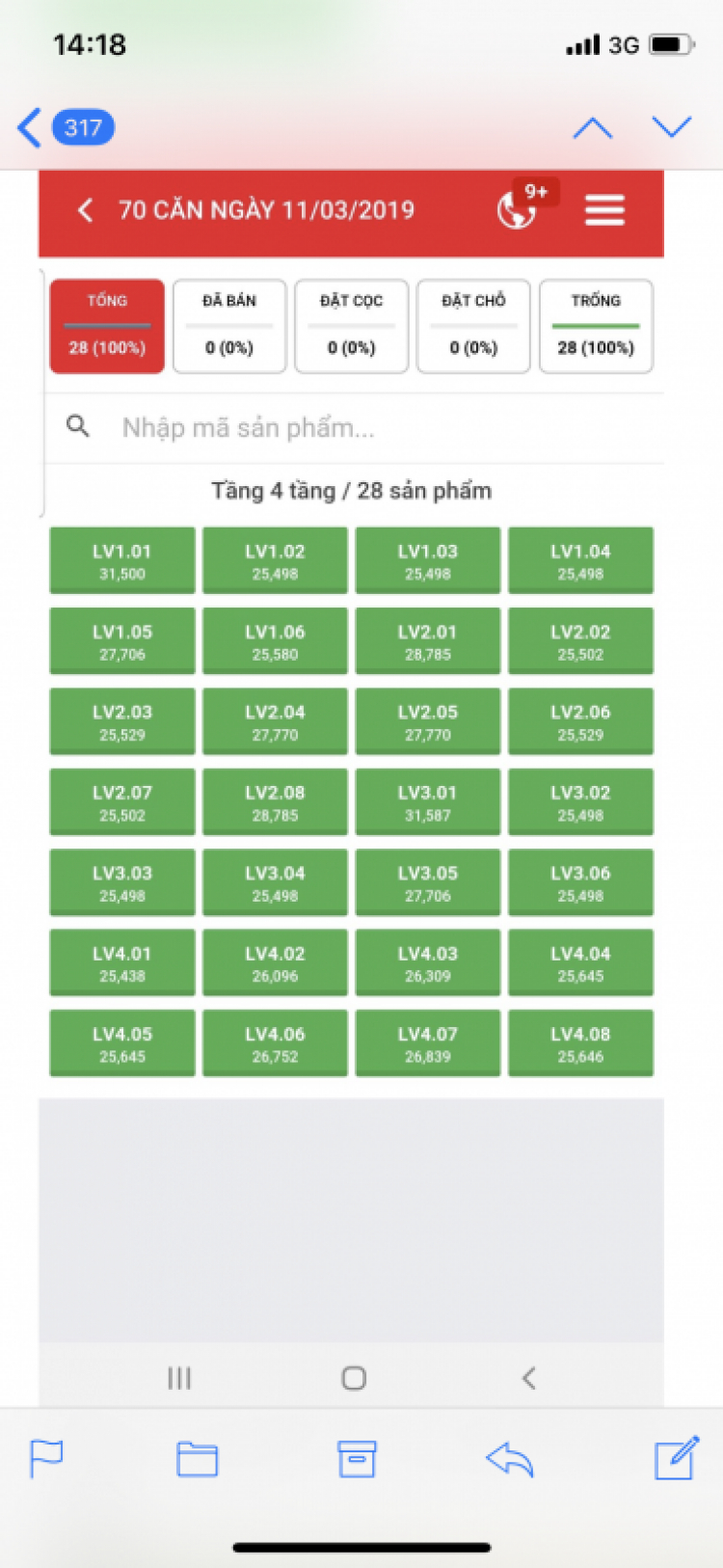This screenshot has width=723, height=1568.
Task: Show the next message with down chevron
Action: coord(672,126)
